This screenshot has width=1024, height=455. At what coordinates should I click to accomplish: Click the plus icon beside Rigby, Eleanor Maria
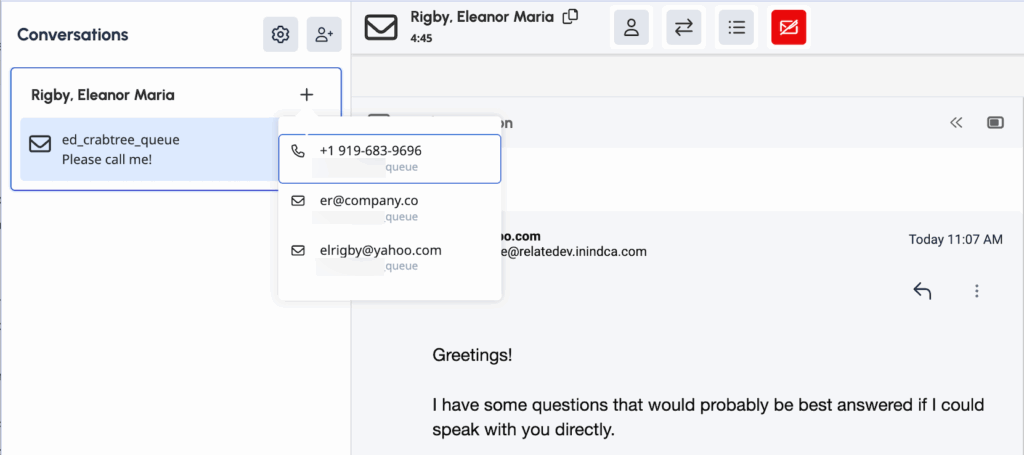306,95
